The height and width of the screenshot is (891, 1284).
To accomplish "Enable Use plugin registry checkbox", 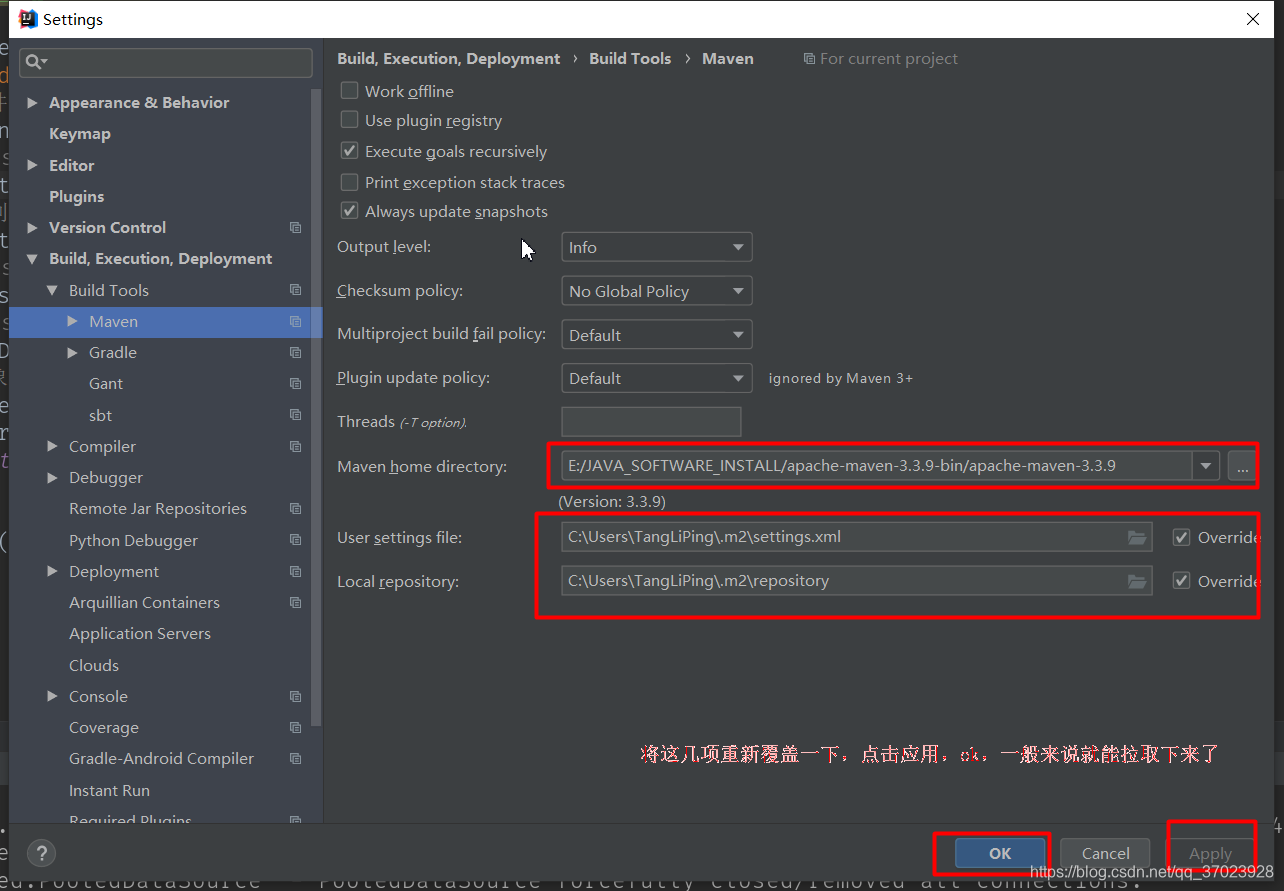I will (x=349, y=120).
